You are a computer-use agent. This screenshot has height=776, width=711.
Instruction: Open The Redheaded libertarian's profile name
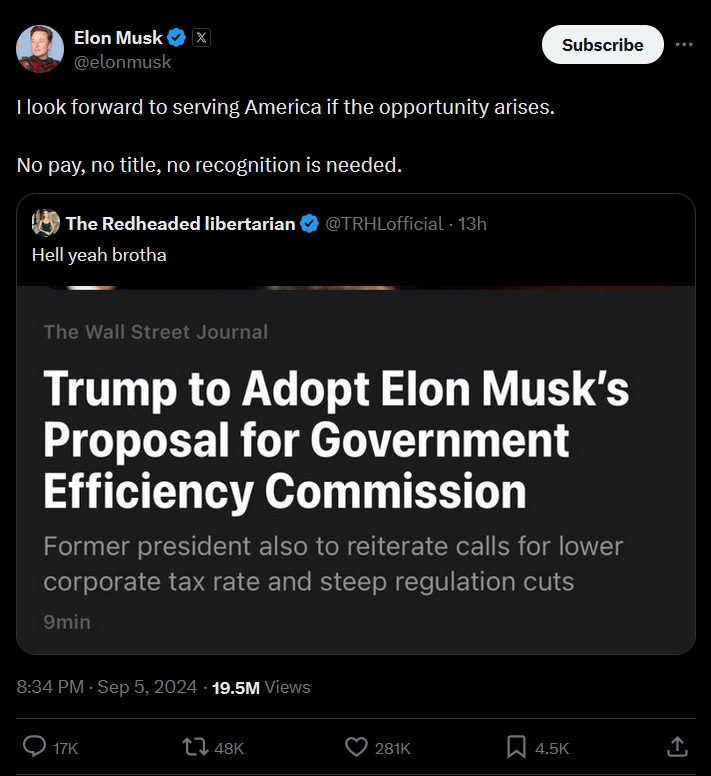coord(180,223)
